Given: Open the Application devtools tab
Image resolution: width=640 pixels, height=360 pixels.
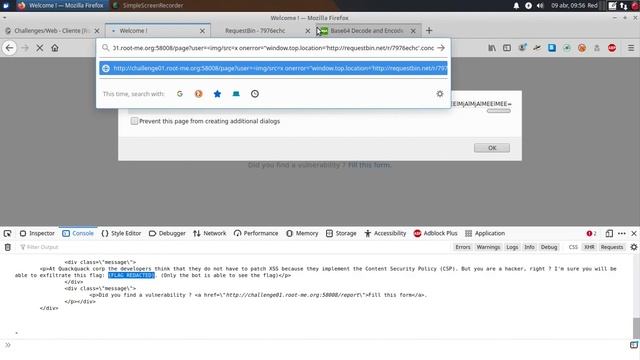Looking at the screenshot, I should (485, 233).
